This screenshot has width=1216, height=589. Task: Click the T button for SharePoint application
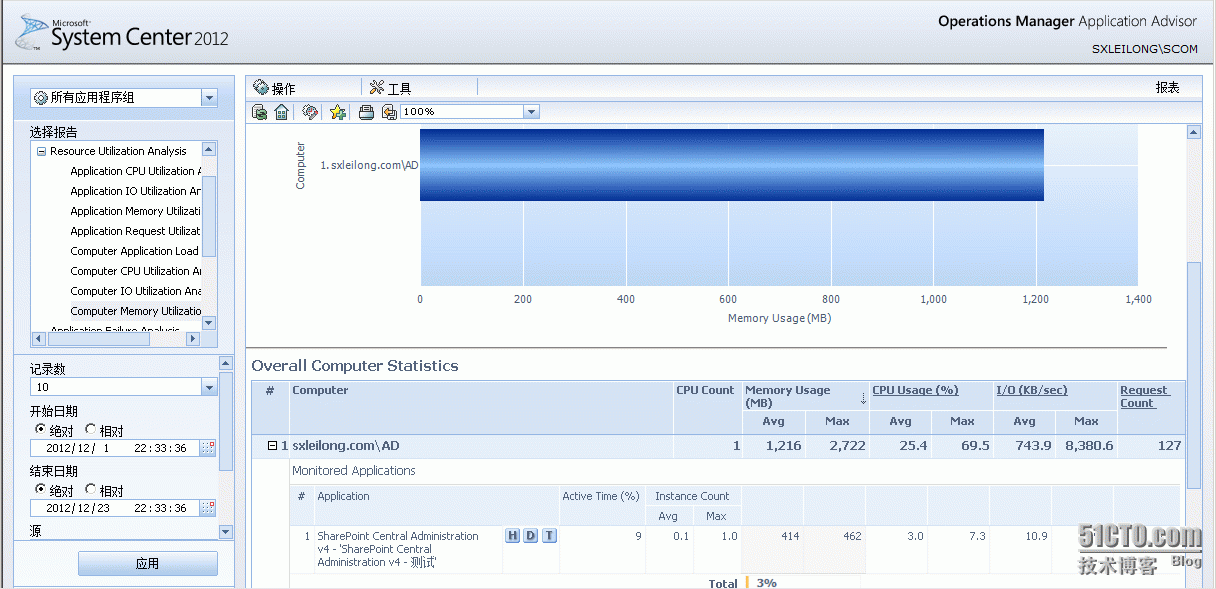[x=549, y=536]
